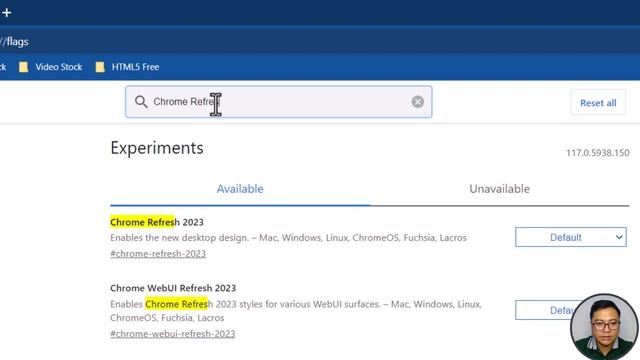Click the Chrome Refresh 2023 title
Image resolution: width=640 pixels, height=360 pixels.
[x=157, y=222]
